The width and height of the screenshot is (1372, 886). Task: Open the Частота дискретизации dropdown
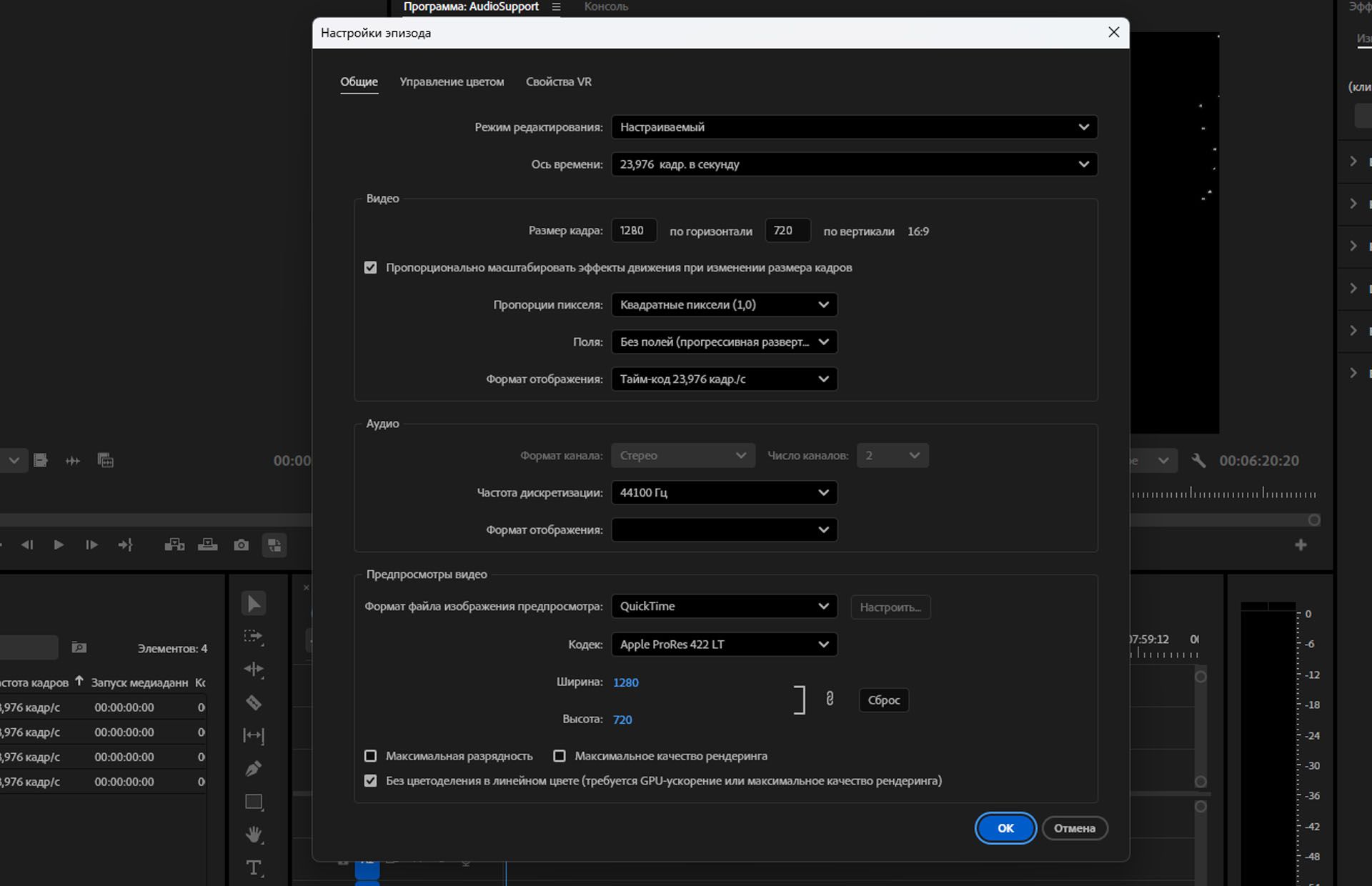pyautogui.click(x=724, y=492)
